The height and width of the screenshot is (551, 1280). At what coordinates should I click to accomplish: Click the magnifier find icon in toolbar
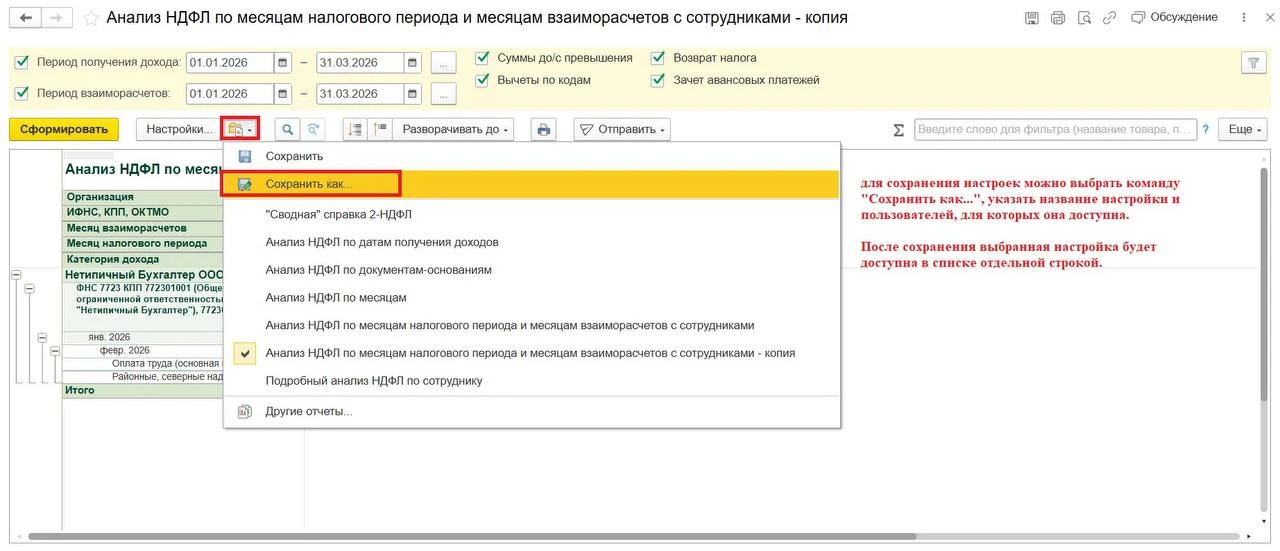[288, 129]
